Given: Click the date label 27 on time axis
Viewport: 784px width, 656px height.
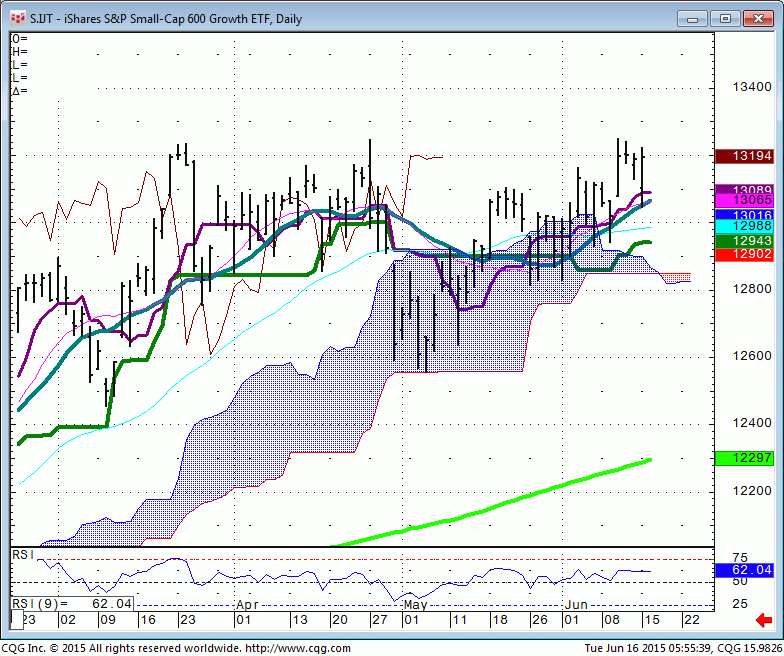Looking at the screenshot, I should tap(380, 620).
